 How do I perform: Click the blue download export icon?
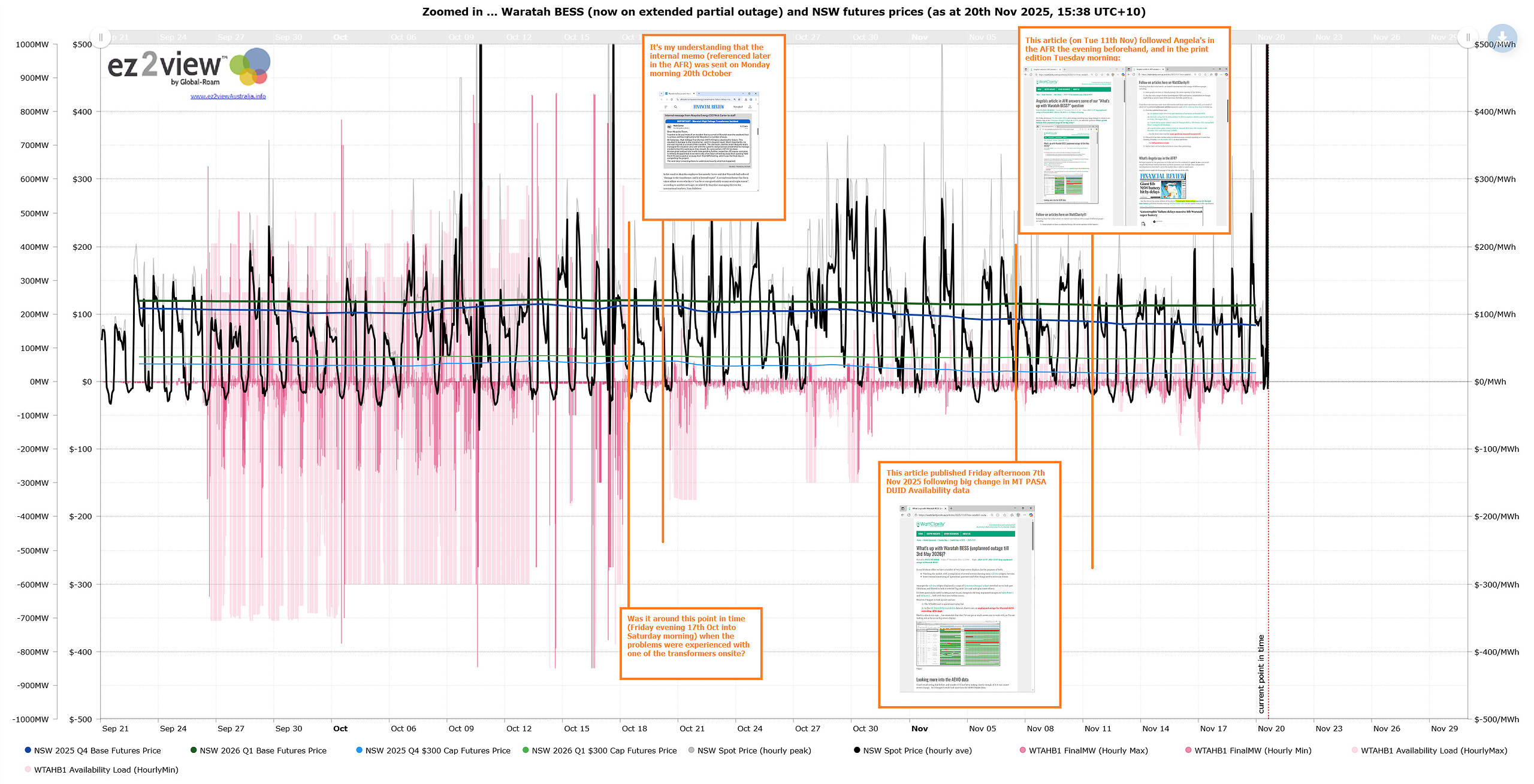(1502, 38)
